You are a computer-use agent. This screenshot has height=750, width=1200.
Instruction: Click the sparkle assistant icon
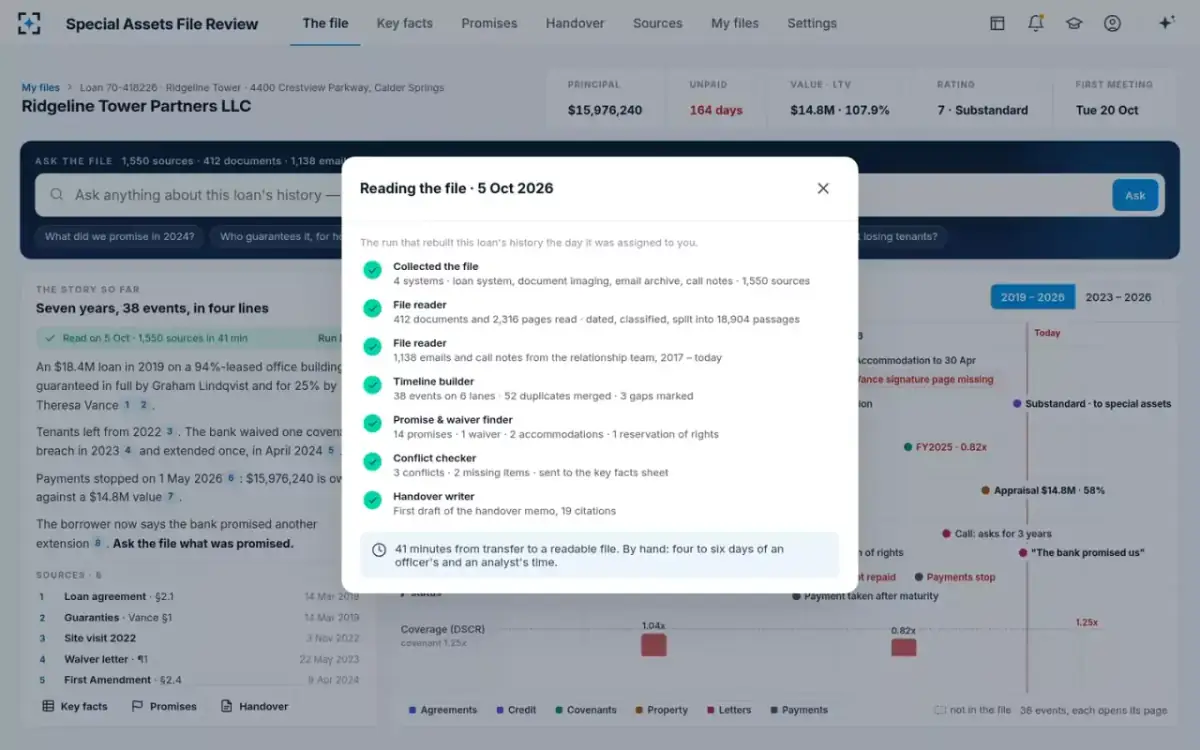[x=1166, y=23]
